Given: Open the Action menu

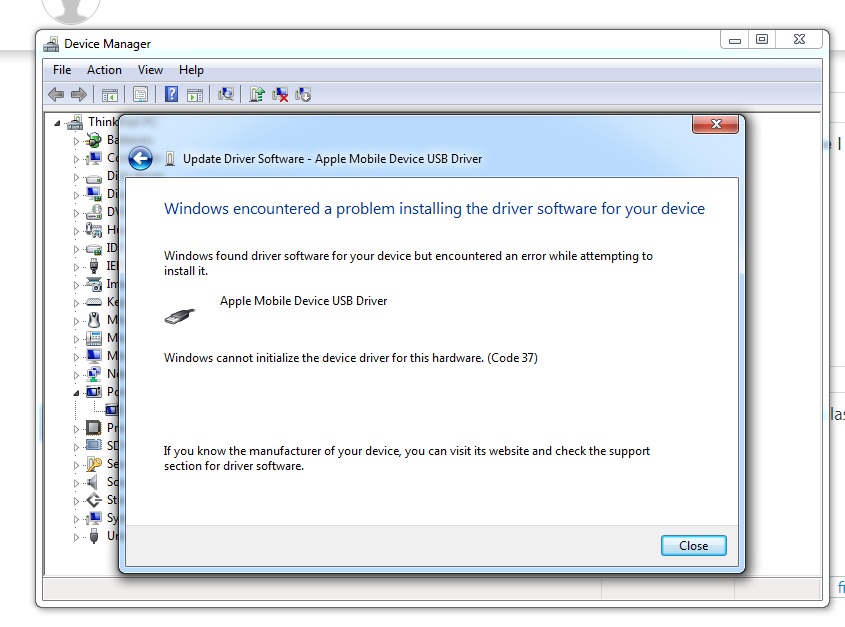Looking at the screenshot, I should coord(105,70).
